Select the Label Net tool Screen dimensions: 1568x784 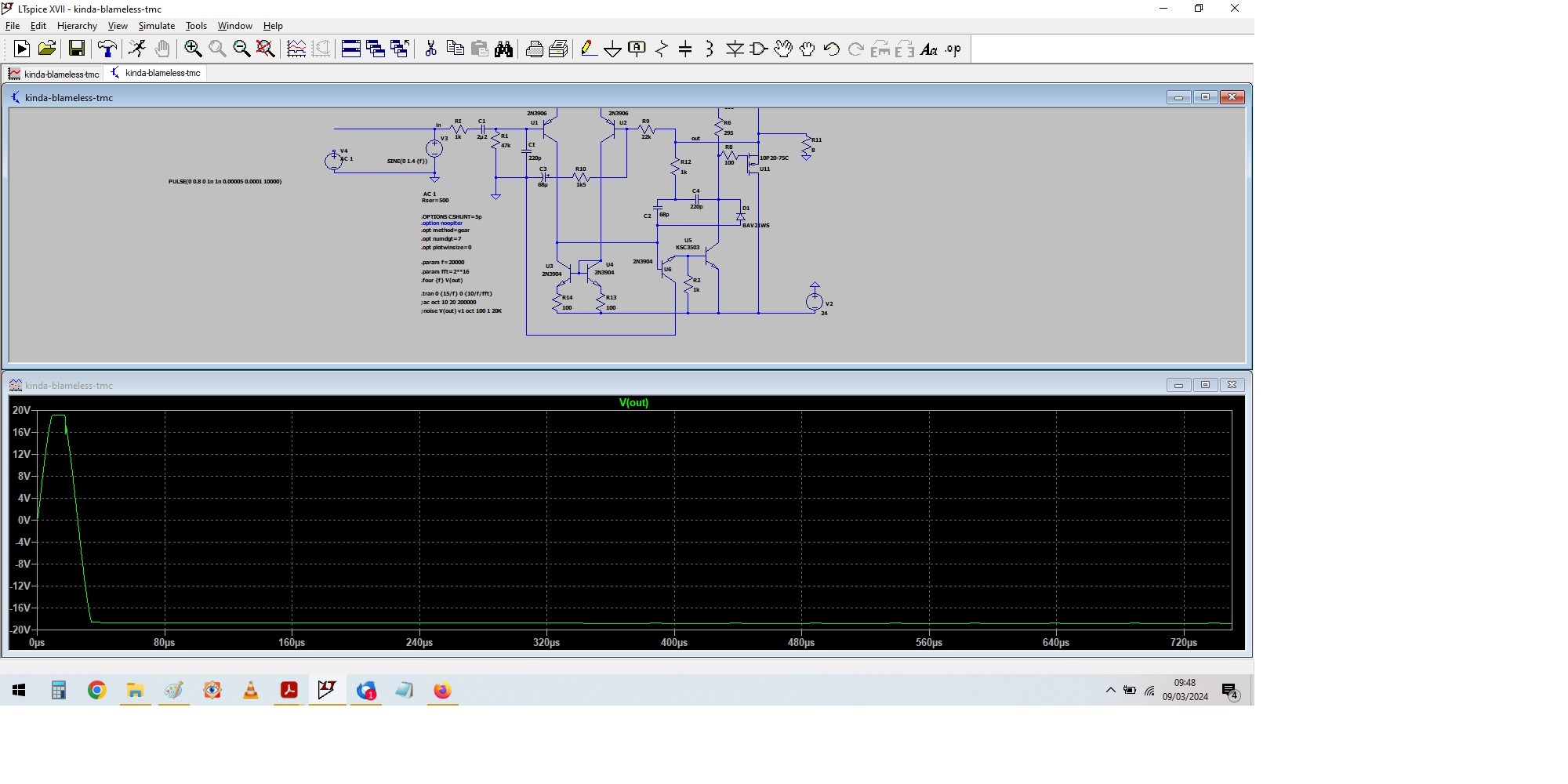click(x=637, y=49)
